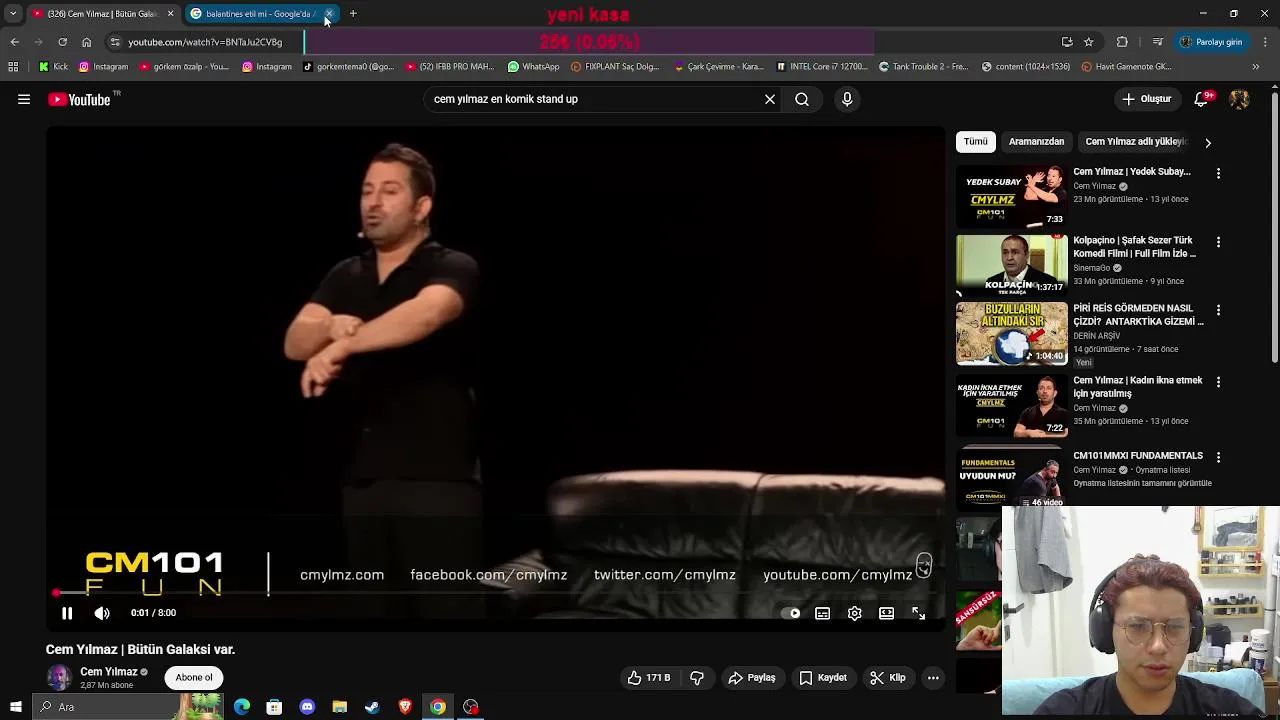Like the video with thumbs up
1280x720 pixels.
click(x=649, y=678)
